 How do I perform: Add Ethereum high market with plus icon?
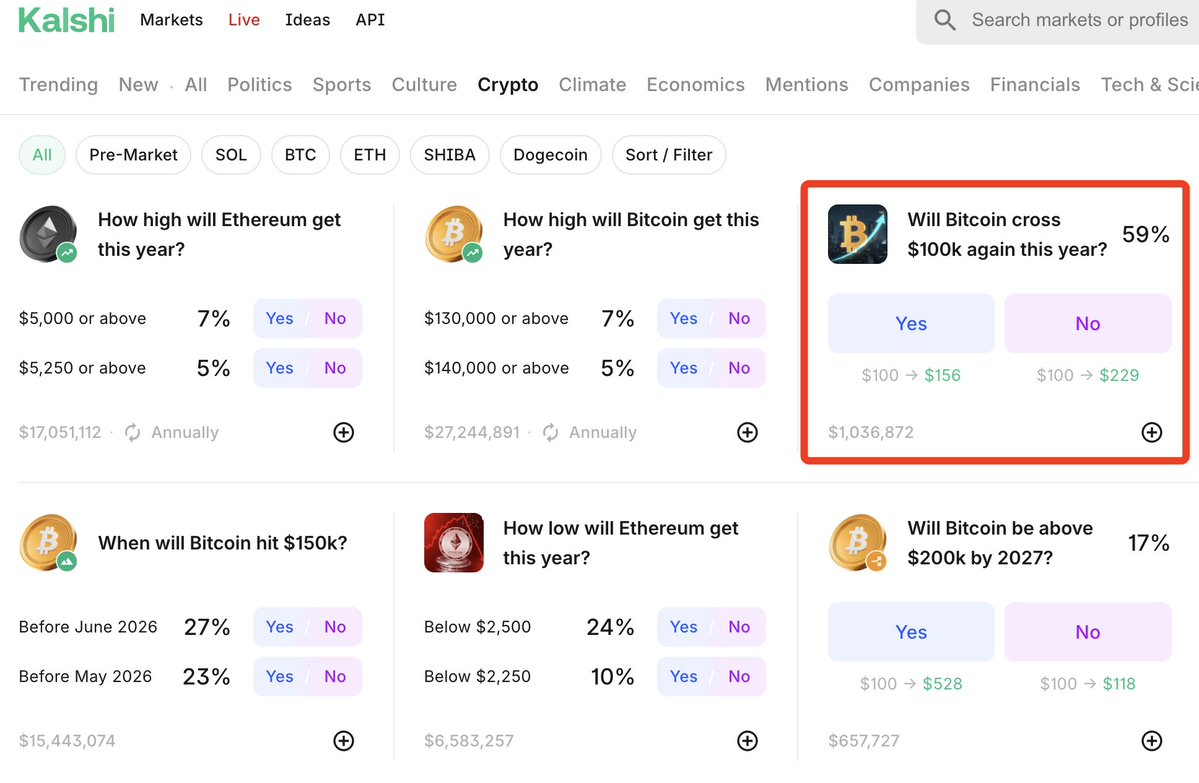click(343, 432)
